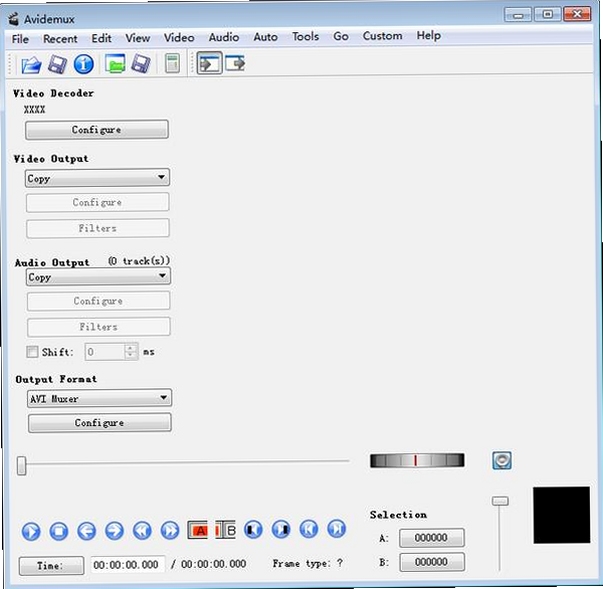Image resolution: width=603 pixels, height=589 pixels.
Task: Close the Avidemux window
Action: [577, 14]
